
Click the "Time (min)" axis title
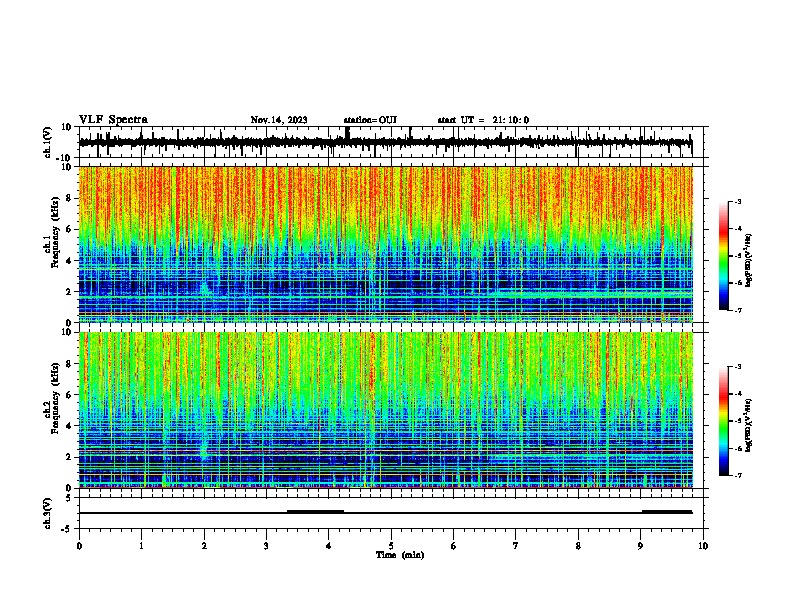400,555
